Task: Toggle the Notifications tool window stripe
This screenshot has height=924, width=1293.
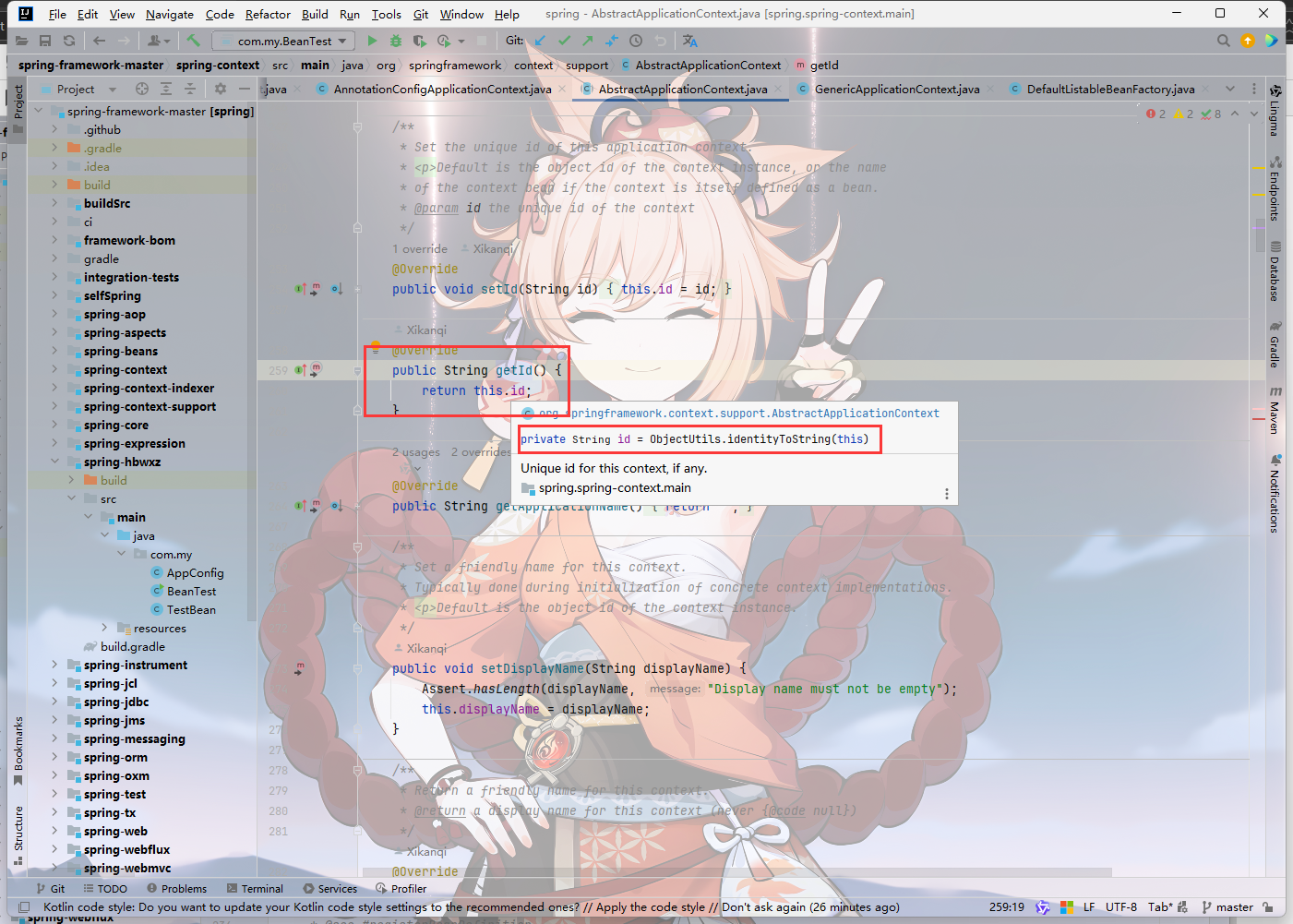Action: (1275, 493)
